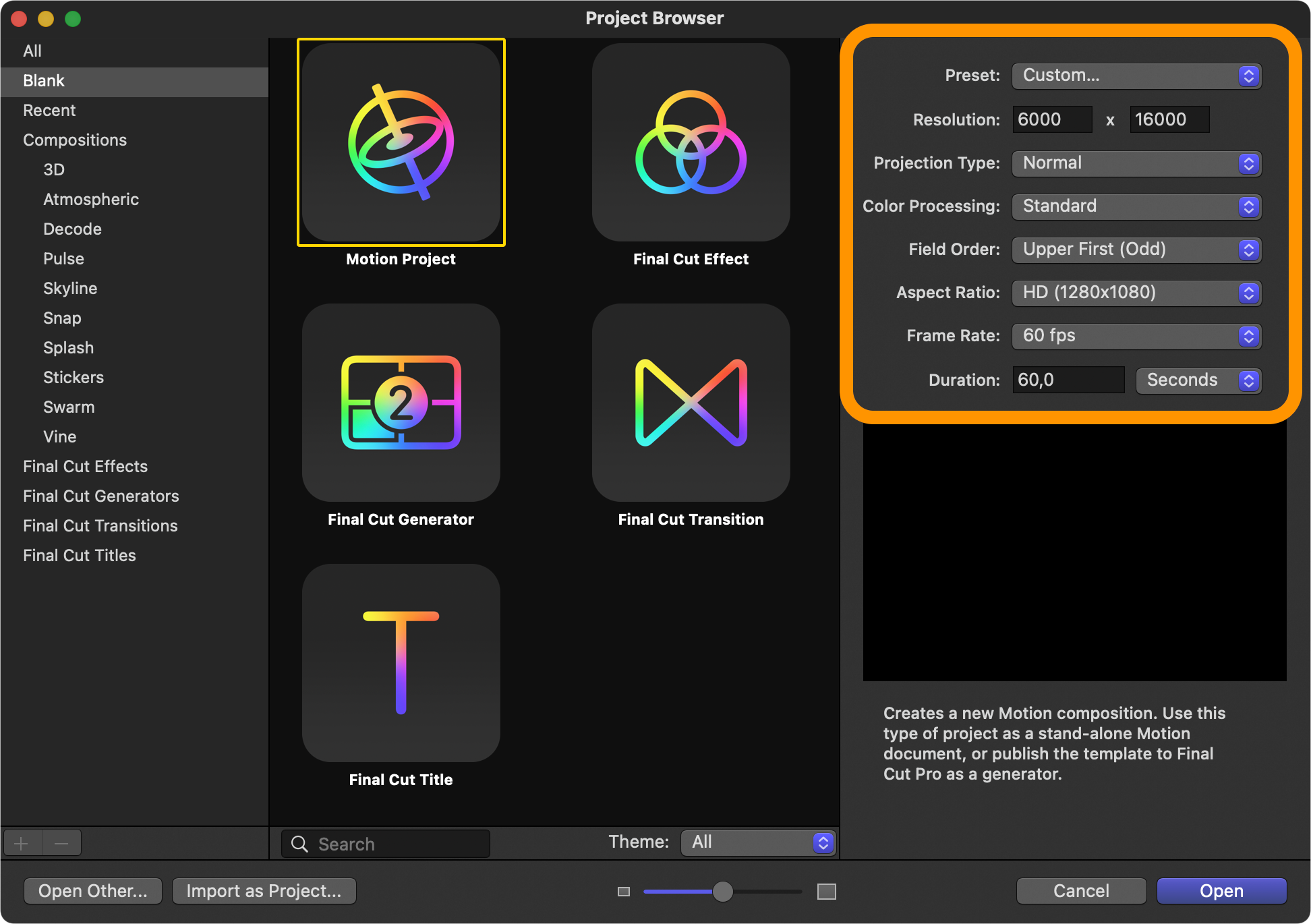The image size is (1311, 924).
Task: Select Final Cut Transitions in sidebar
Action: (134, 526)
